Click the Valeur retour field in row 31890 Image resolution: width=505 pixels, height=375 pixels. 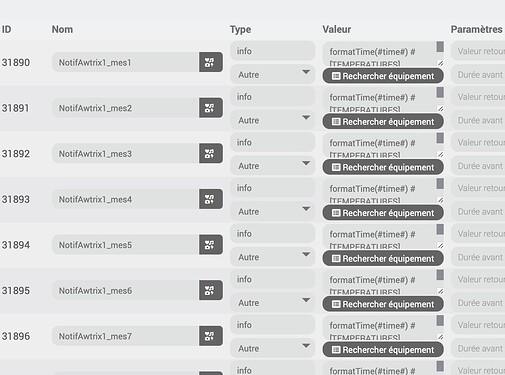(478, 51)
